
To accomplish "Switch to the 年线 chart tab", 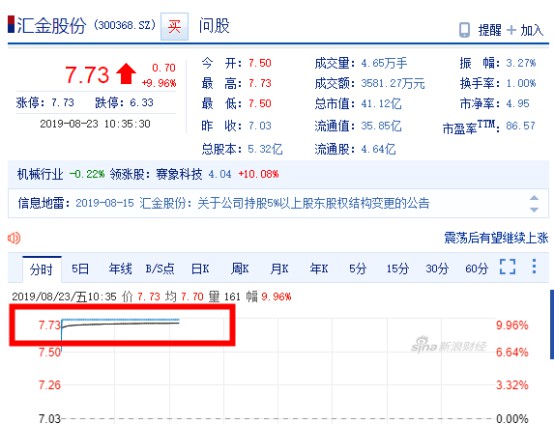I will (x=120, y=269).
